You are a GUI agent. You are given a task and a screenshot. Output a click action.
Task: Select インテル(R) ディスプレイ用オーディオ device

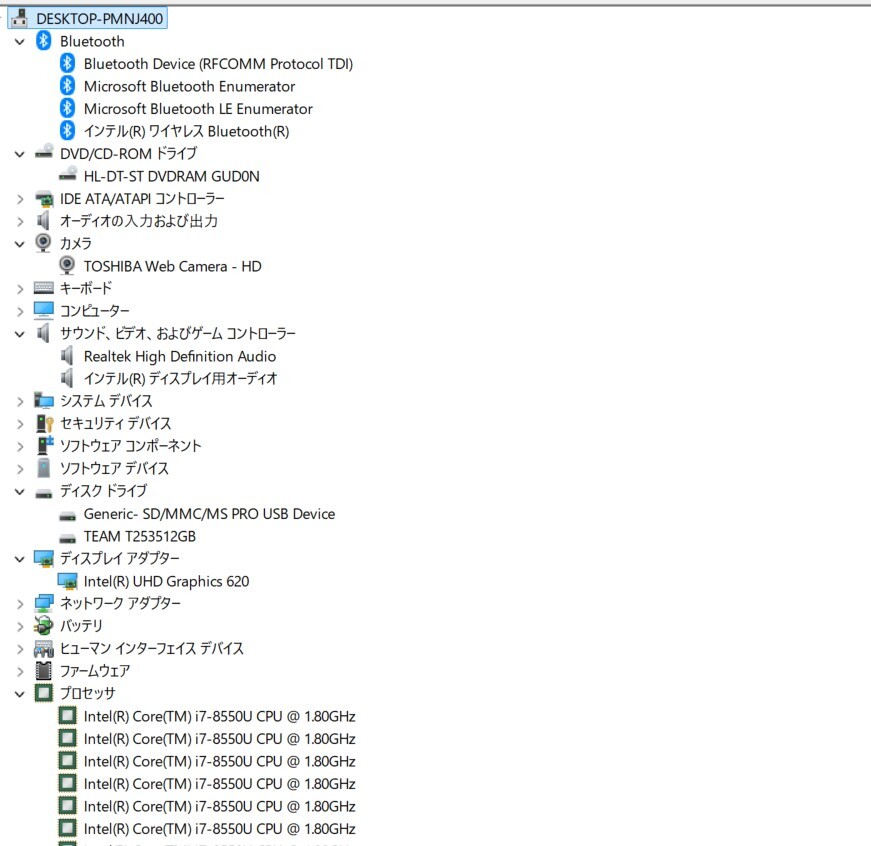coord(180,379)
